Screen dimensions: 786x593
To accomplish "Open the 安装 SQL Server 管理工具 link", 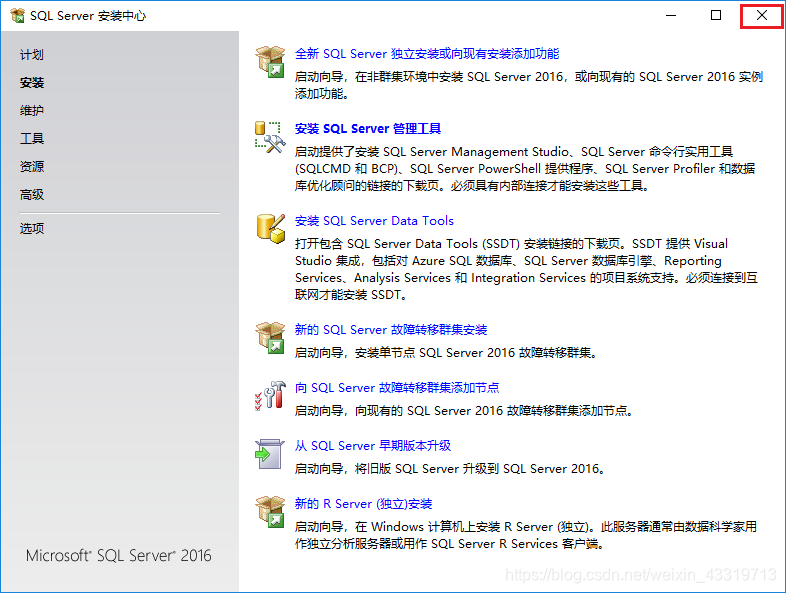I will coord(367,129).
